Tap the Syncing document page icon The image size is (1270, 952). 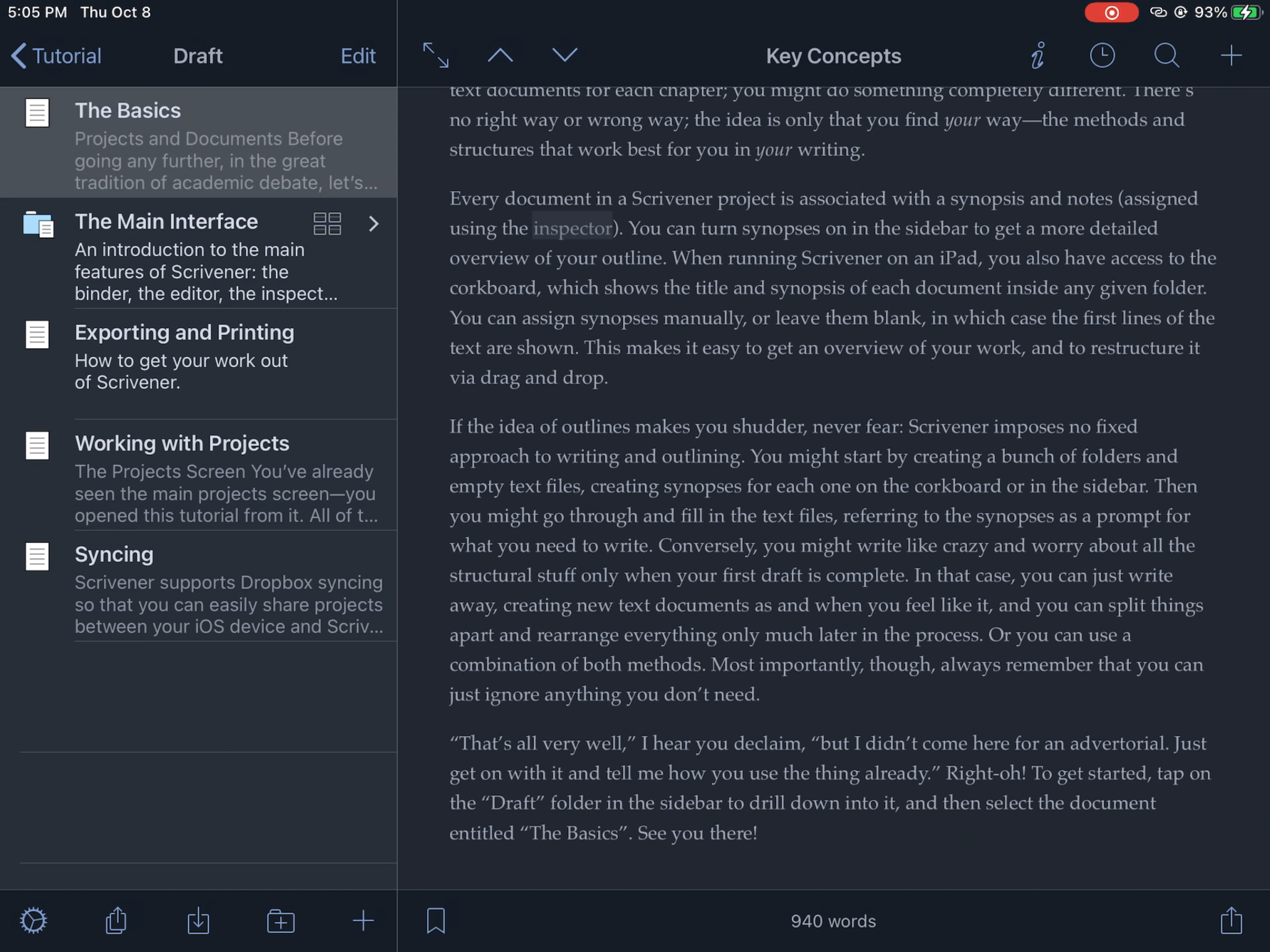coord(37,557)
